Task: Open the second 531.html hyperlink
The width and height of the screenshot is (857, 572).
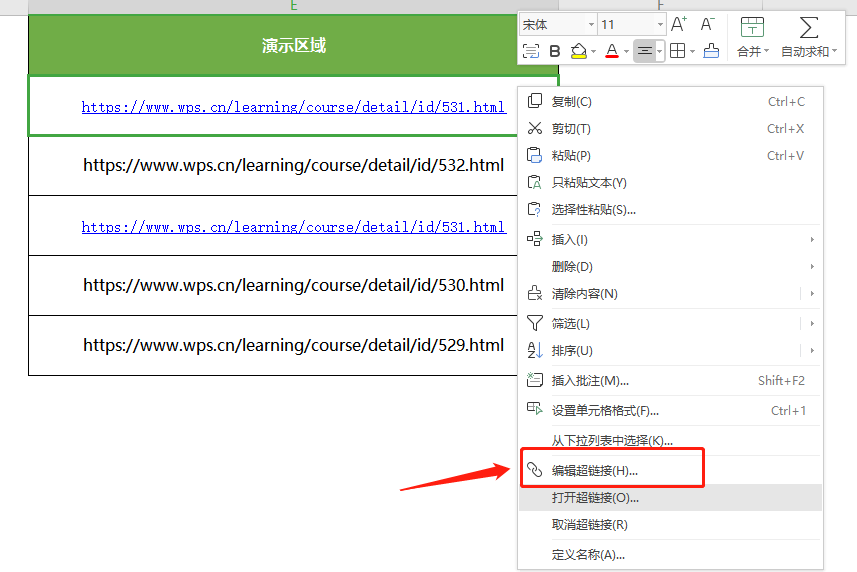Action: (293, 227)
